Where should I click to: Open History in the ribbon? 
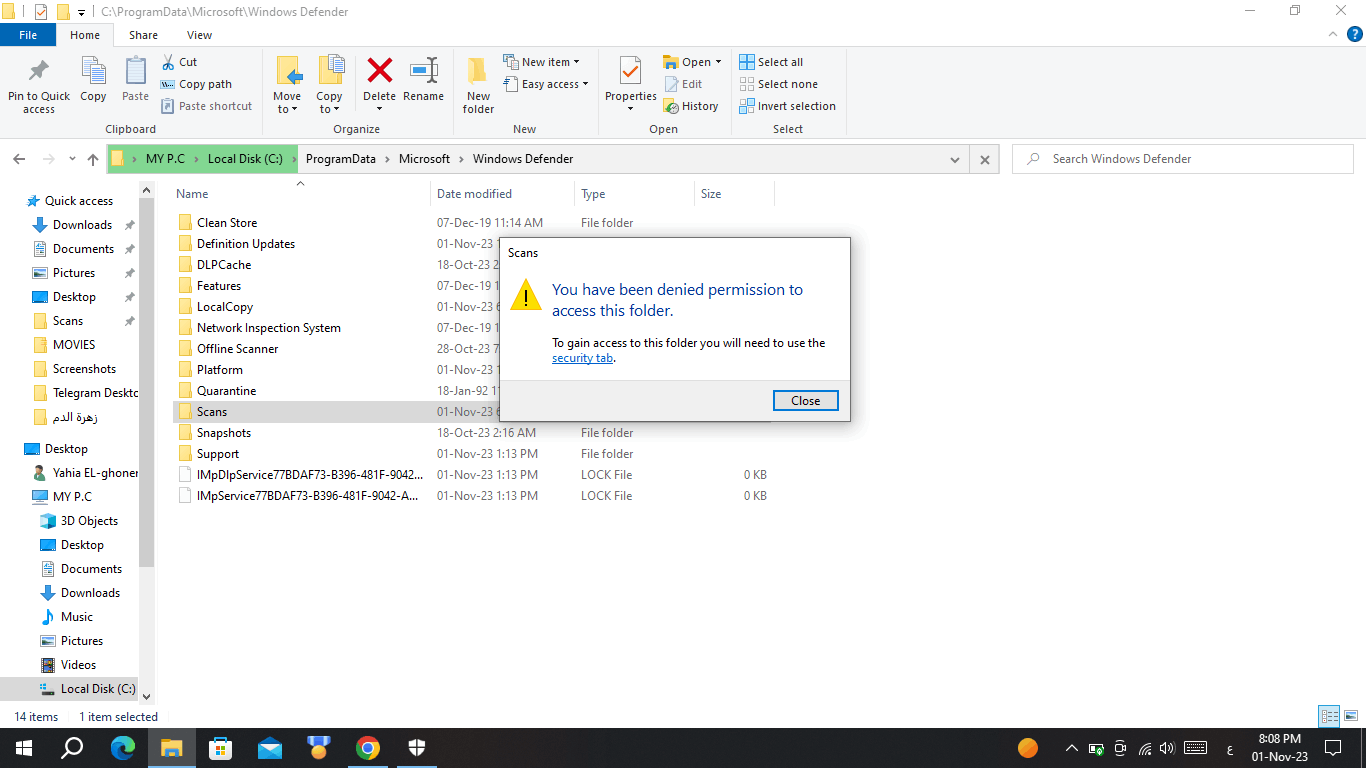[691, 106]
